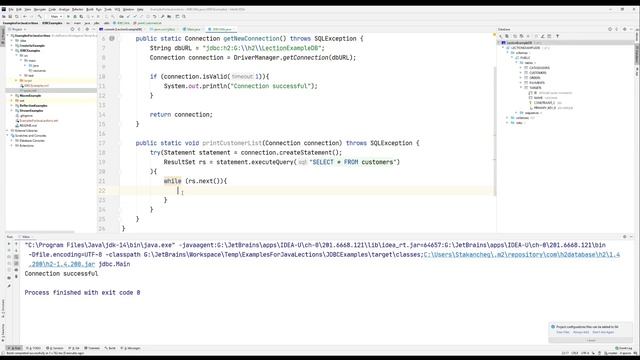This screenshot has height=360, width=640.
Task: Select the .gitignore file in project tree
Action: (x=26, y=116)
